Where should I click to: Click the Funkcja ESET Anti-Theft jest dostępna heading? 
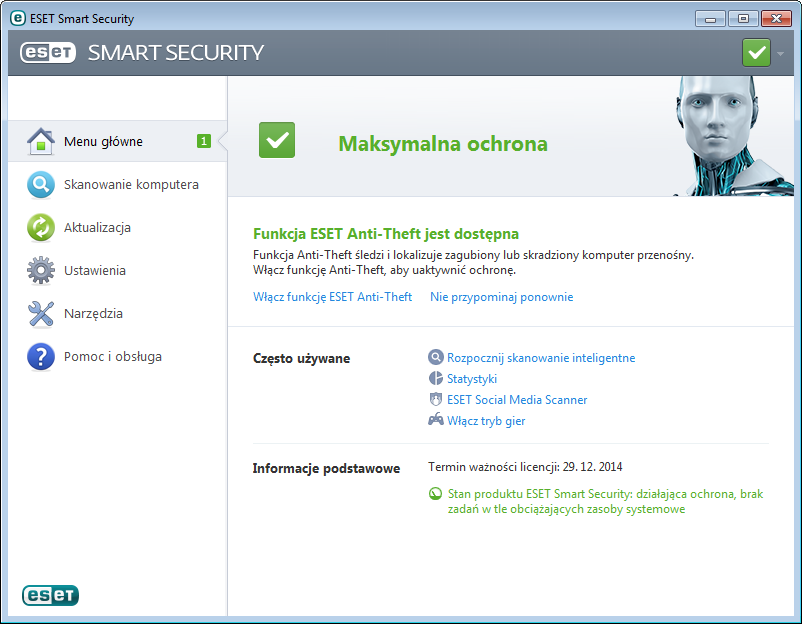pos(386,234)
